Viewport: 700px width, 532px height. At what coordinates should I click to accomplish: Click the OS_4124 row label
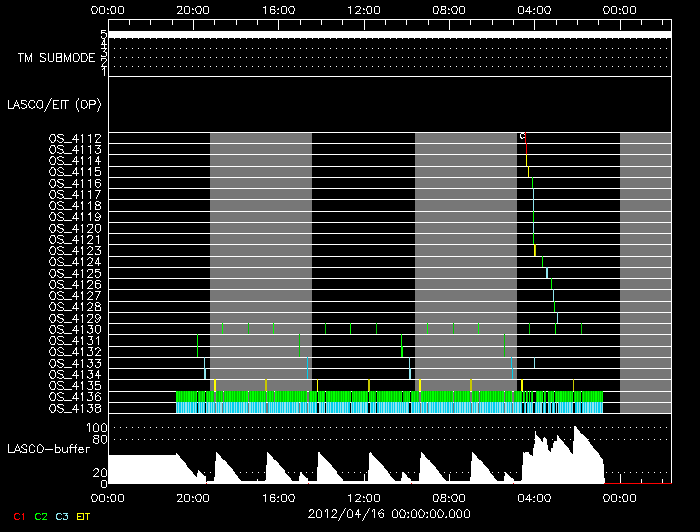tap(75, 262)
